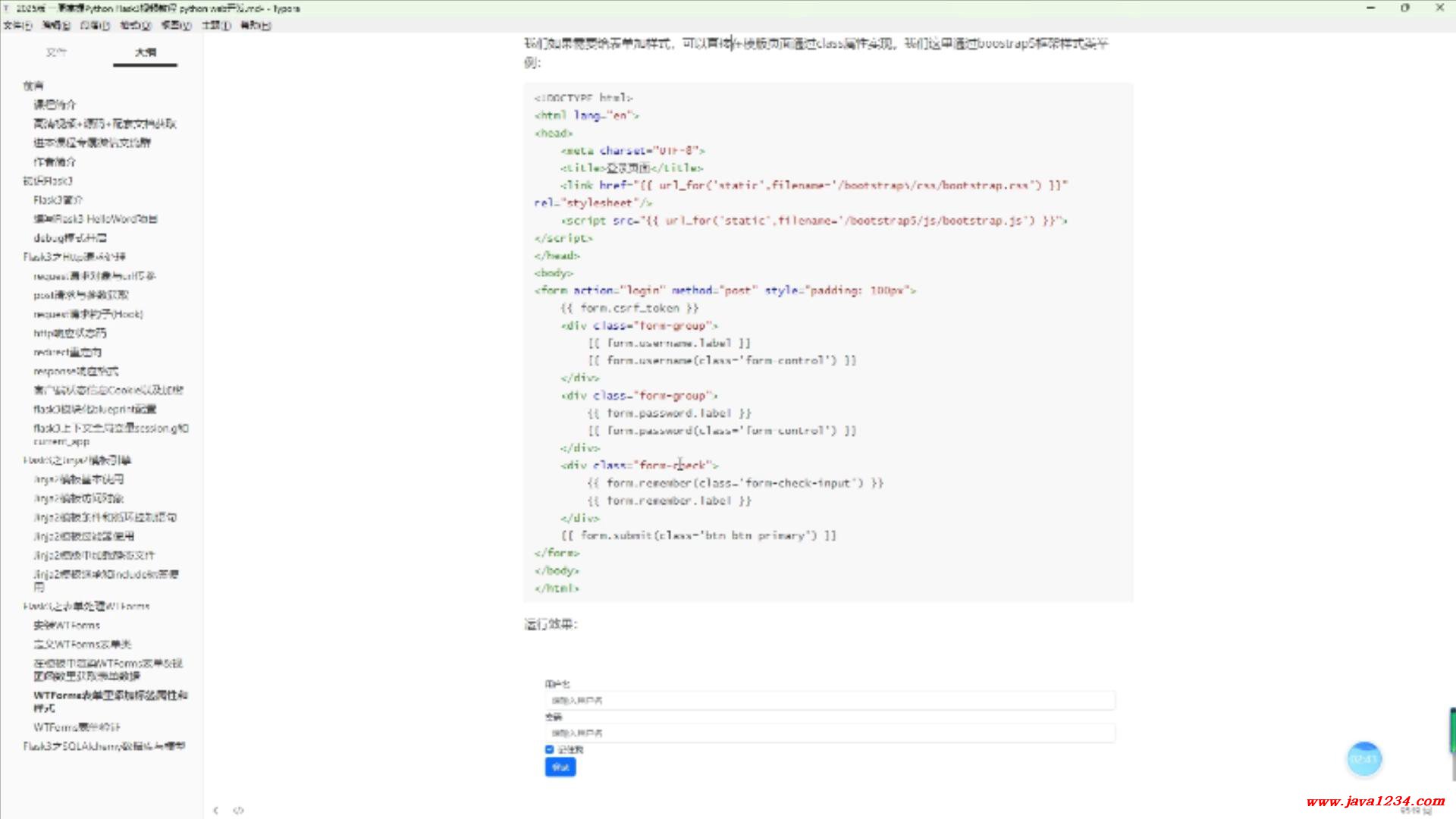Open Jinja2模板继承和include outline entry
This screenshot has height=819, width=1456.
pyautogui.click(x=106, y=580)
